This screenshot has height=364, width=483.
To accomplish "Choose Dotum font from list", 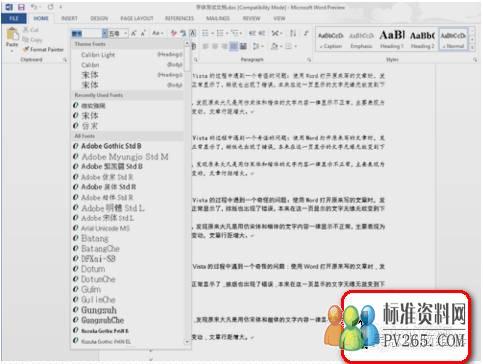I will click(x=128, y=269).
